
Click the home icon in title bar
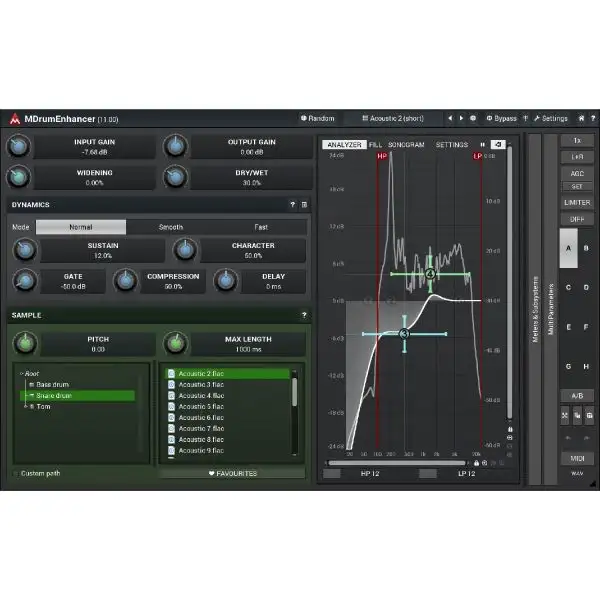581,119
